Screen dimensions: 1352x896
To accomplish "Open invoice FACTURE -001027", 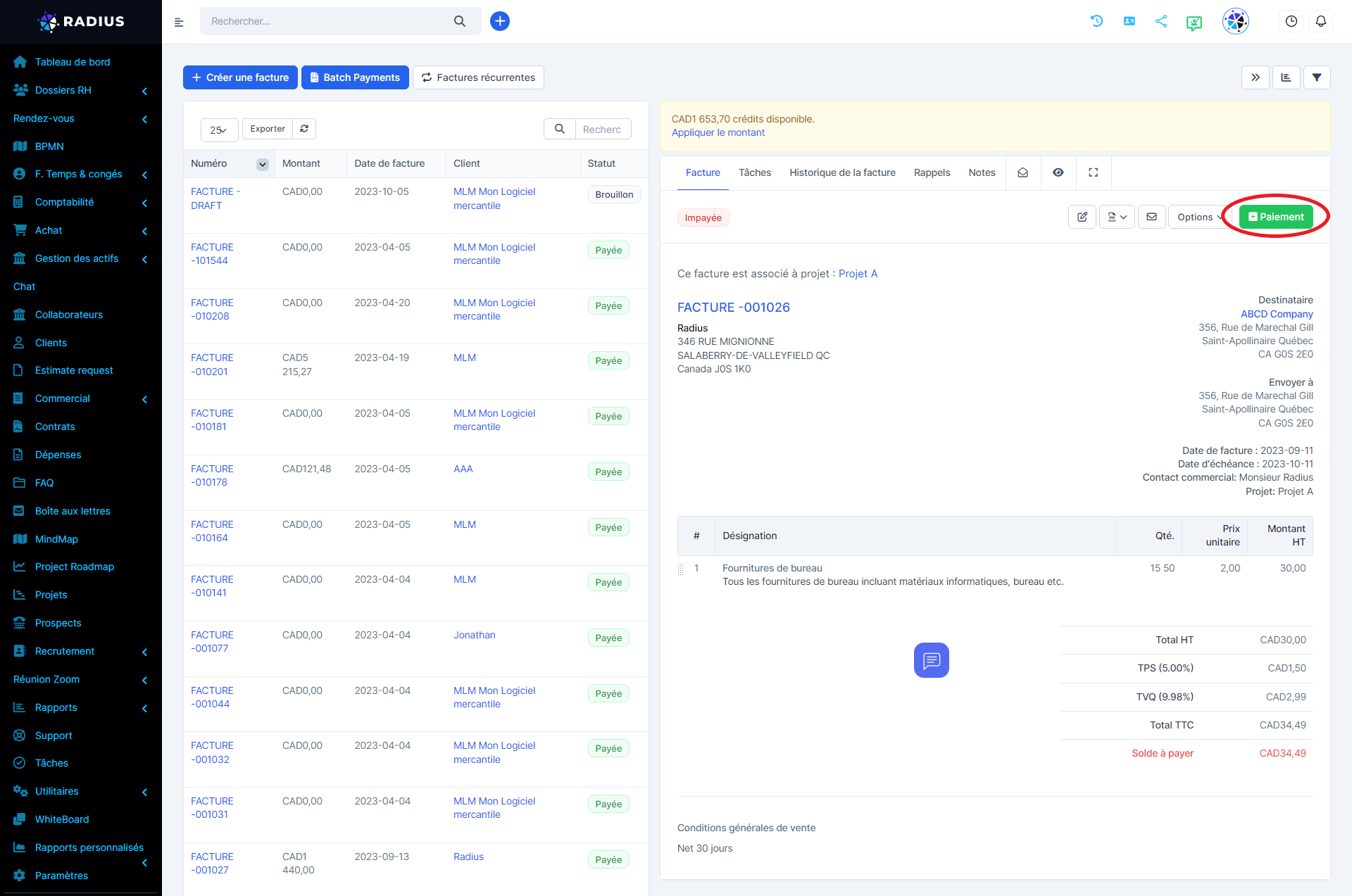I will pyautogui.click(x=211, y=864).
